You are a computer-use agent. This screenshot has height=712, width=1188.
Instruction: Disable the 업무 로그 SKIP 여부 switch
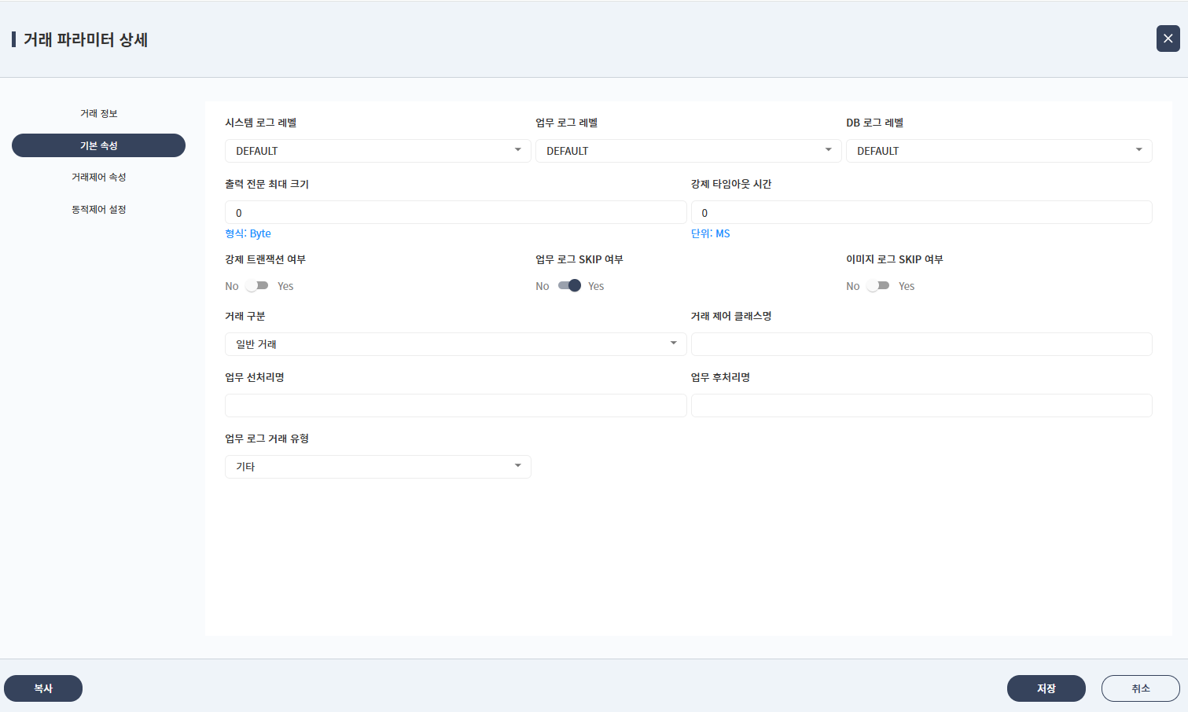[569, 286]
